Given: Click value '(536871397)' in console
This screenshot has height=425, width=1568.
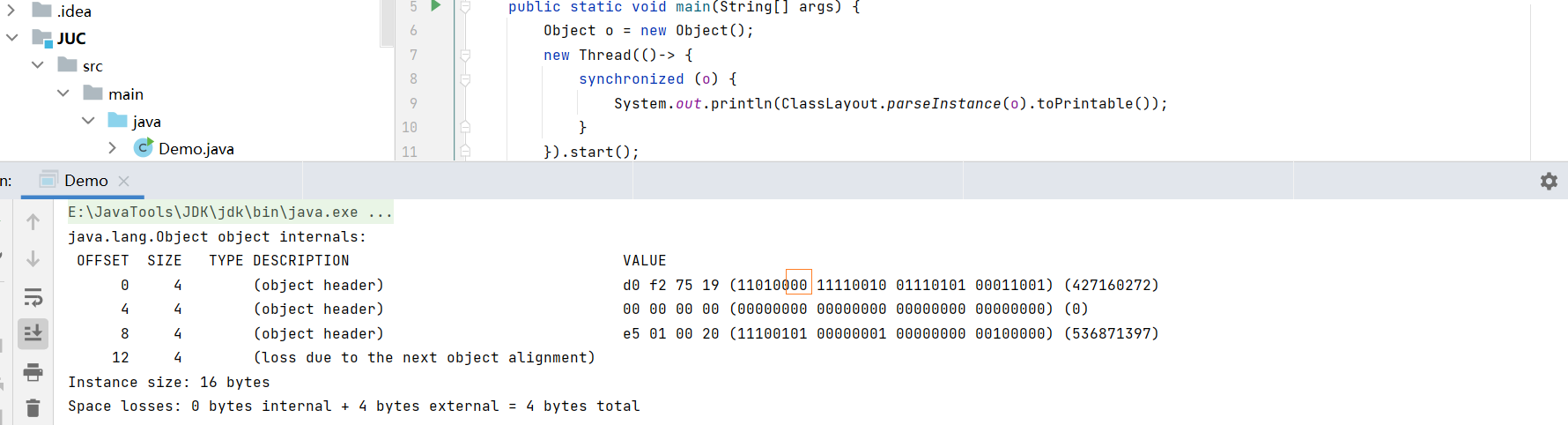Looking at the screenshot, I should coord(1112,334).
